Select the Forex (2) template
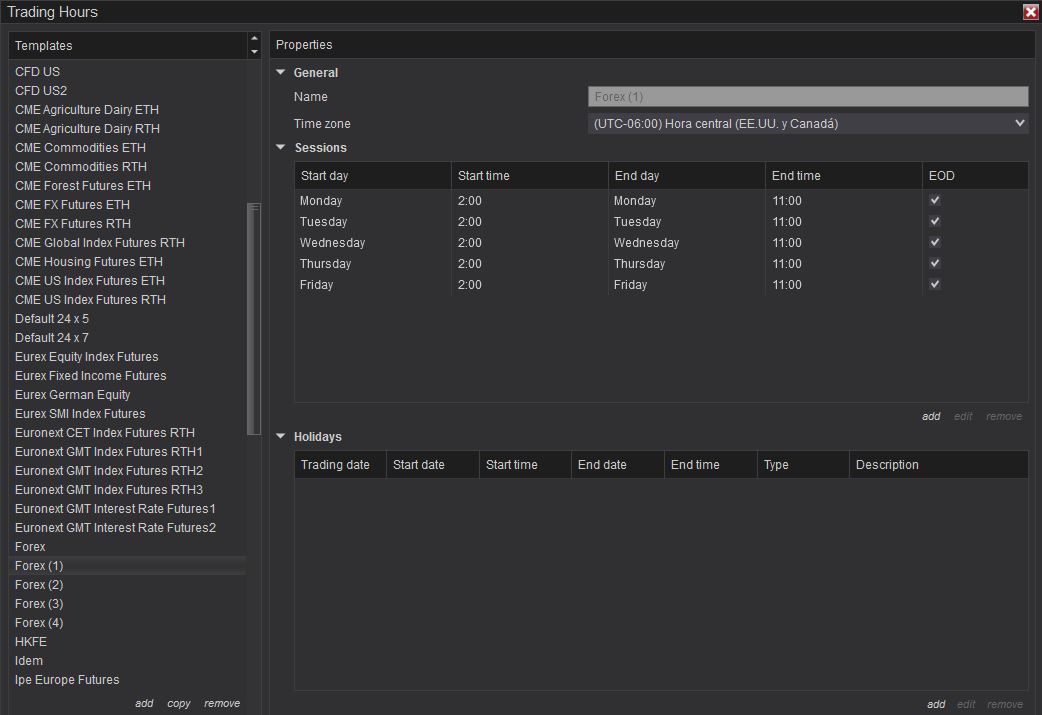This screenshot has width=1042, height=715. click(40, 585)
